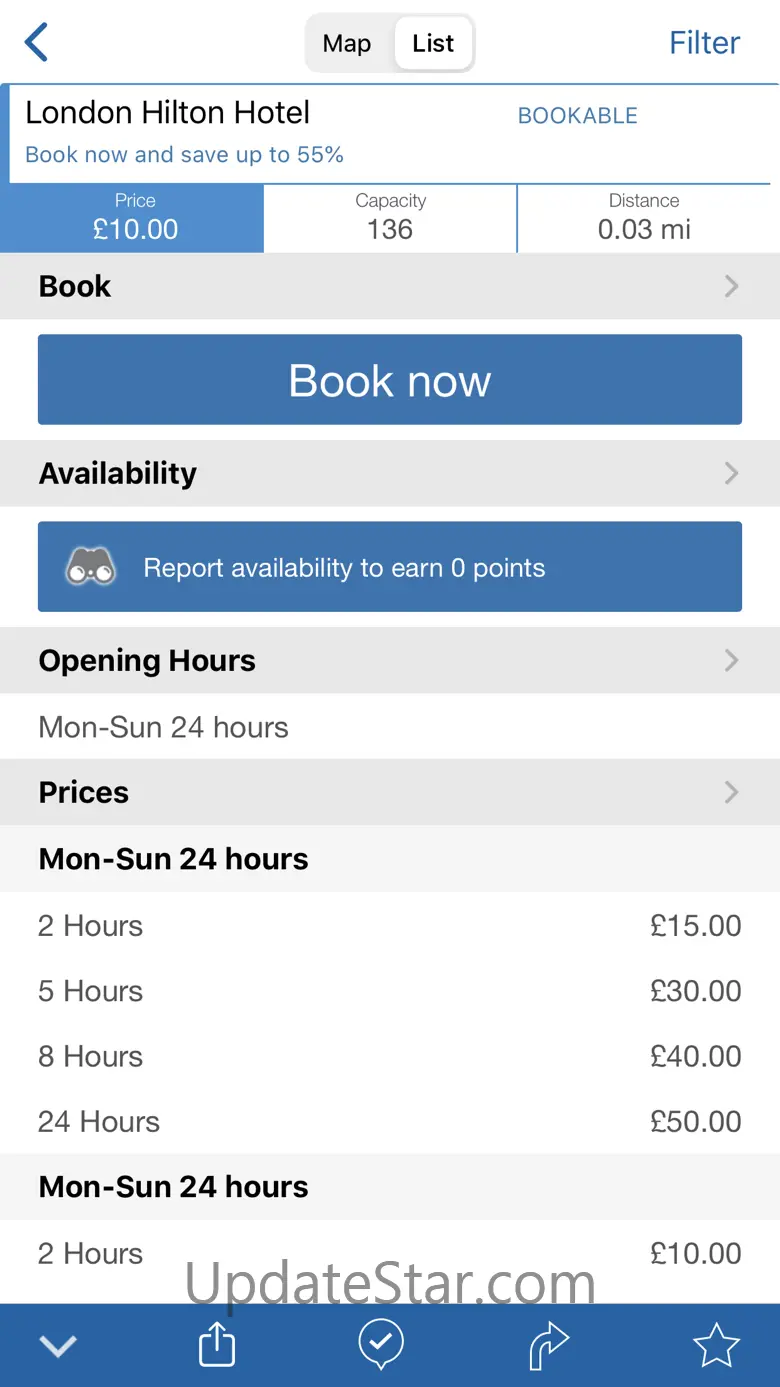Expand the Prices section chevron
Image resolution: width=780 pixels, height=1387 pixels.
tap(732, 793)
